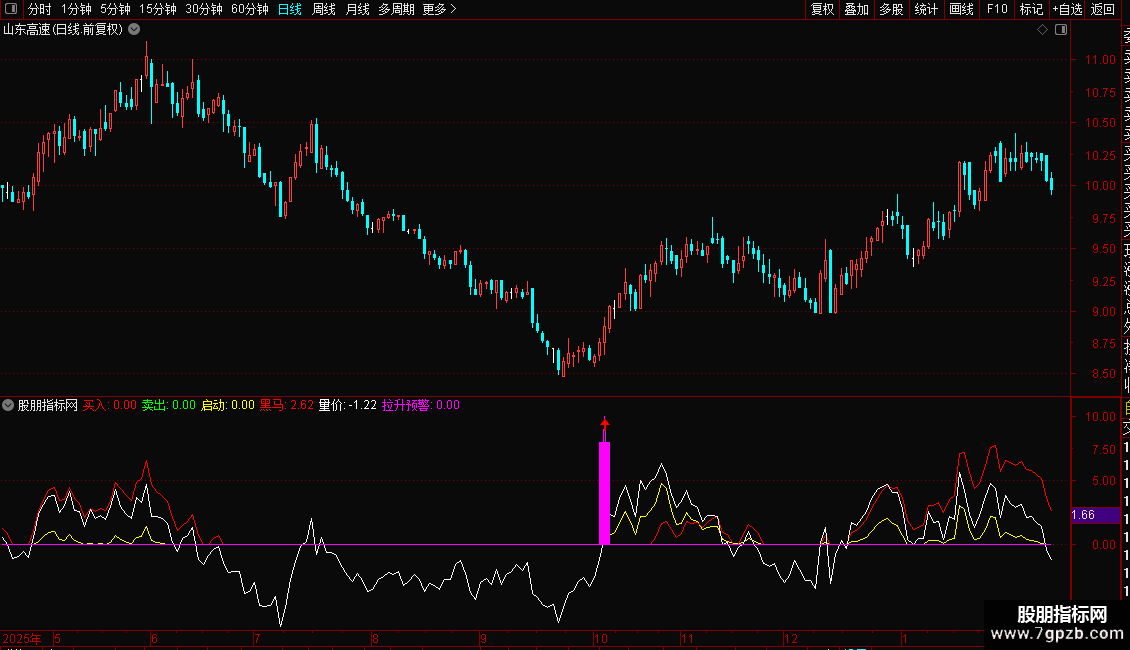This screenshot has height=650, width=1130.
Task: Switch to 分时 intraday view
Action: tap(40, 10)
